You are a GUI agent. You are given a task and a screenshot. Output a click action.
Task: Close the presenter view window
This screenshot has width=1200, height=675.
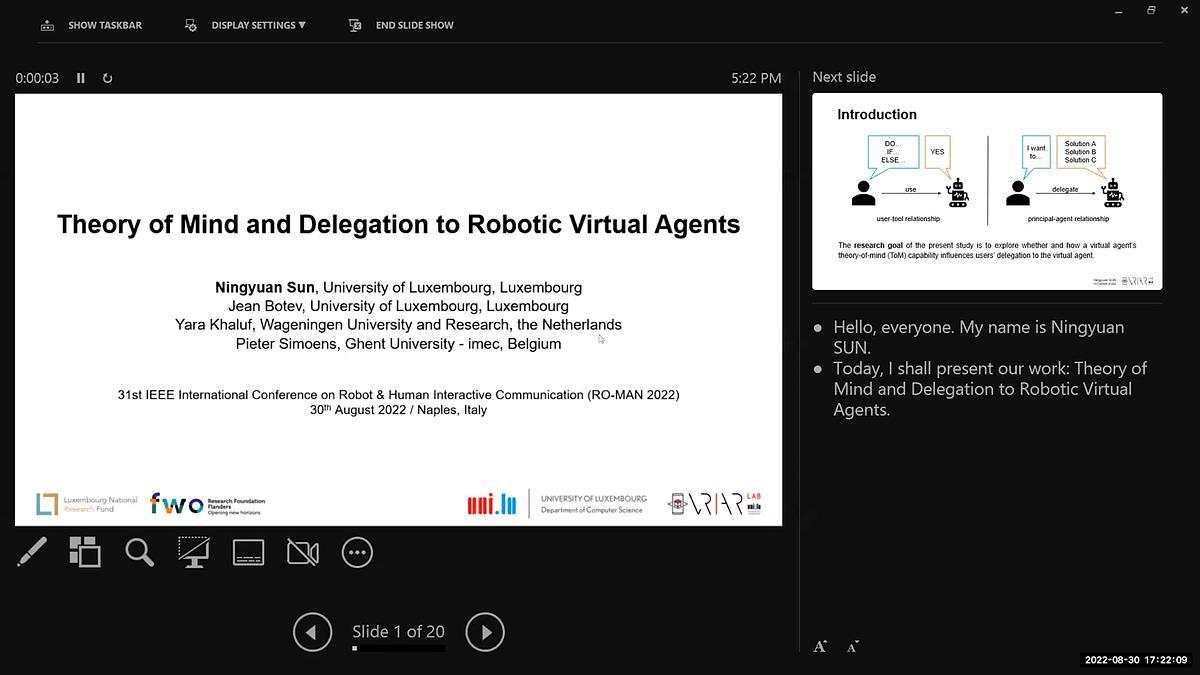[x=1185, y=10]
